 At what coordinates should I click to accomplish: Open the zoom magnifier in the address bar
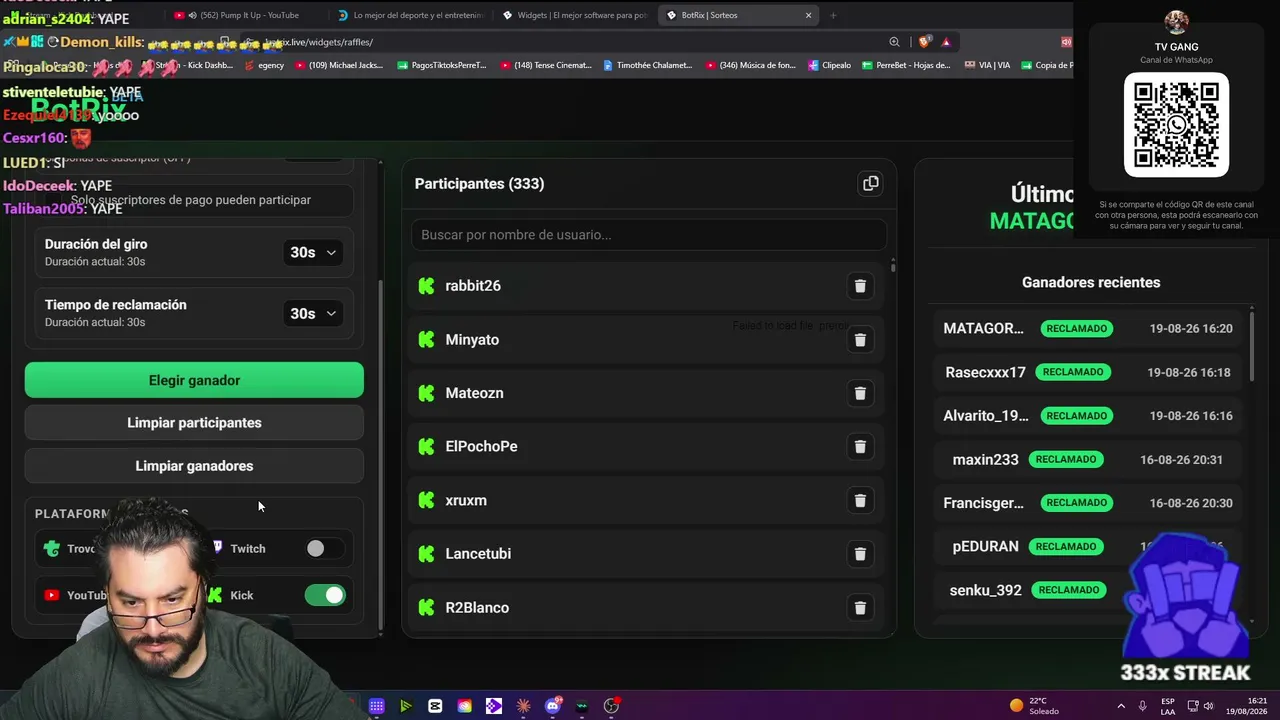[894, 42]
